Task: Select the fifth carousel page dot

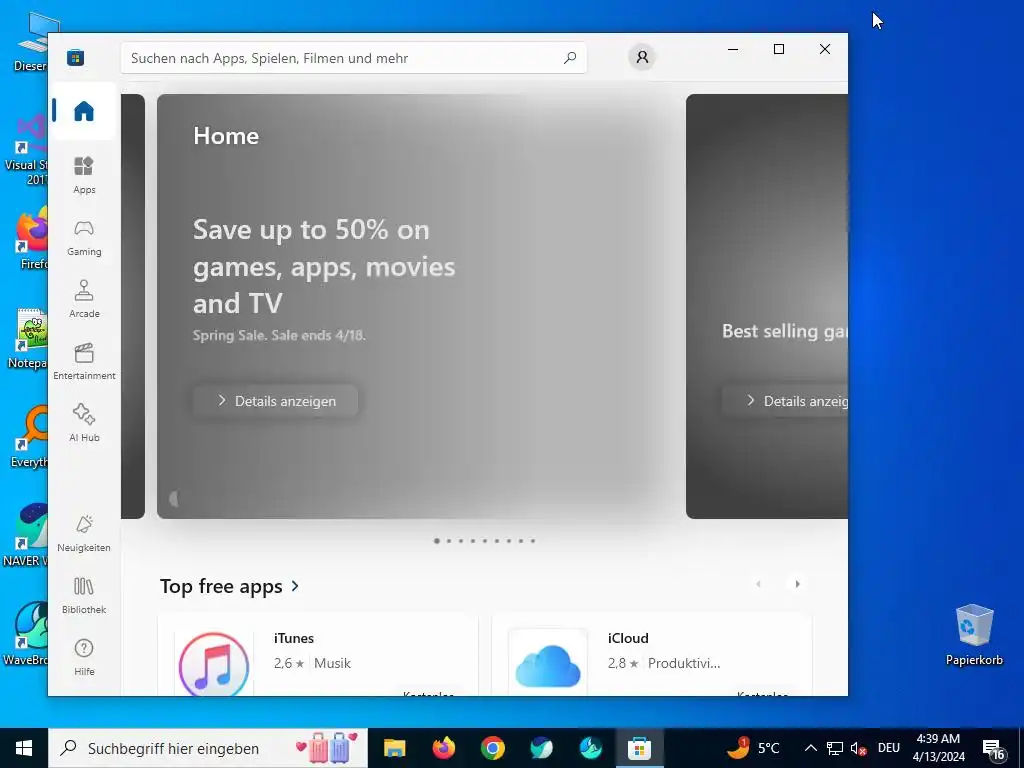Action: [x=485, y=541]
